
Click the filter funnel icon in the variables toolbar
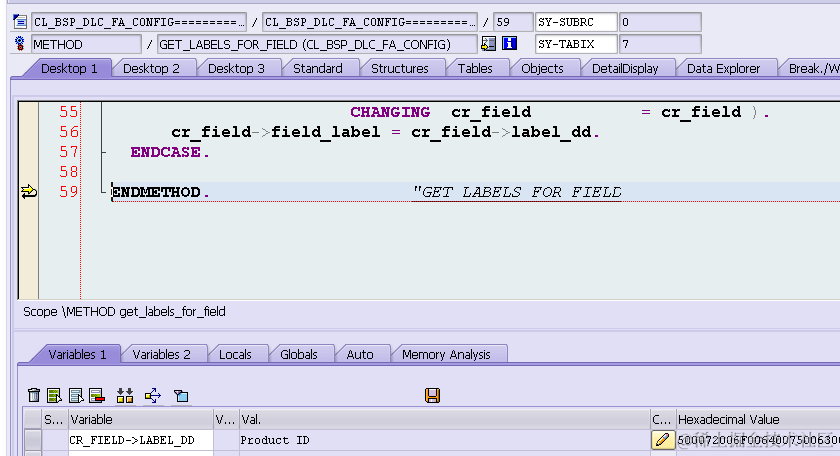click(181, 396)
